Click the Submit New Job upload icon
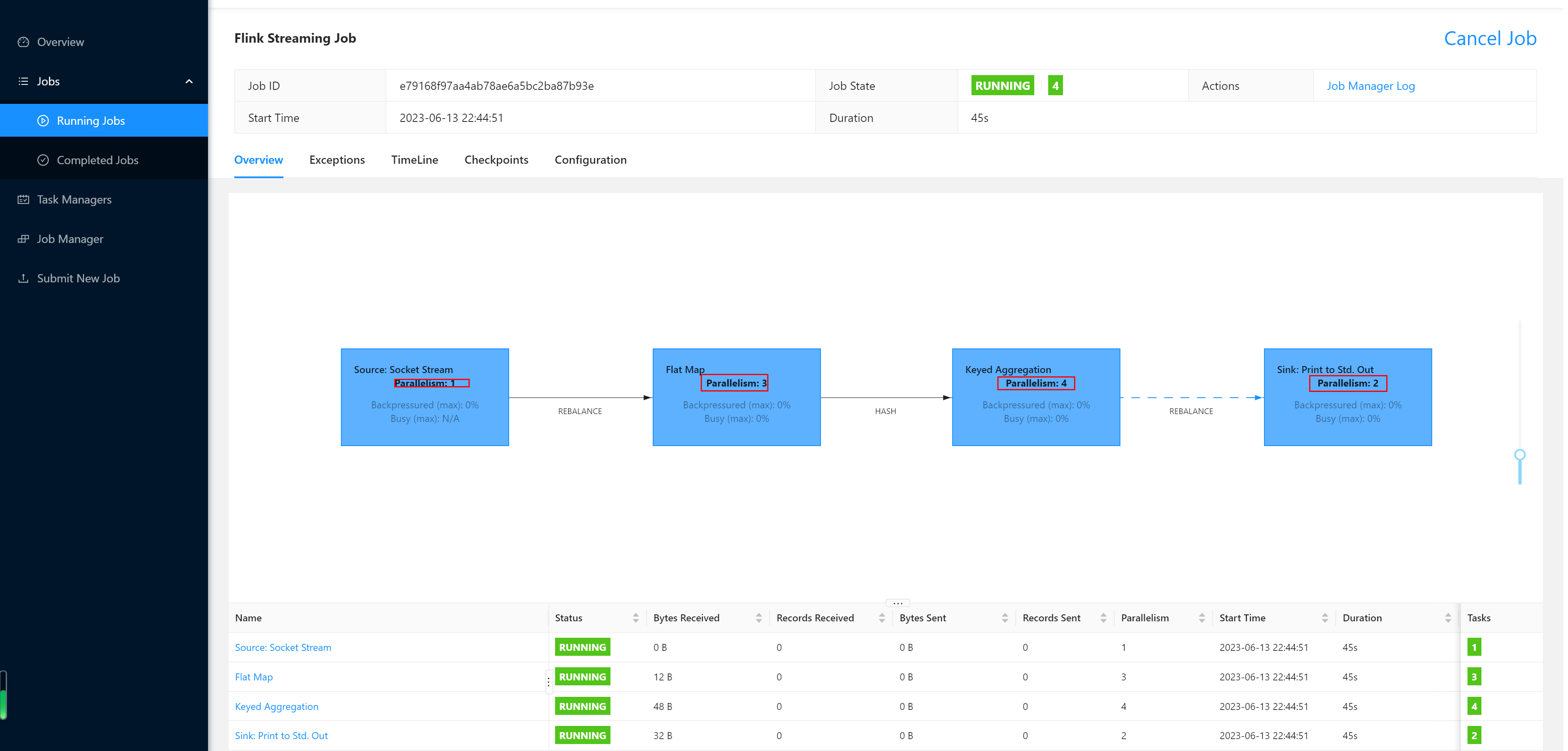This screenshot has width=1568, height=751. (x=23, y=278)
